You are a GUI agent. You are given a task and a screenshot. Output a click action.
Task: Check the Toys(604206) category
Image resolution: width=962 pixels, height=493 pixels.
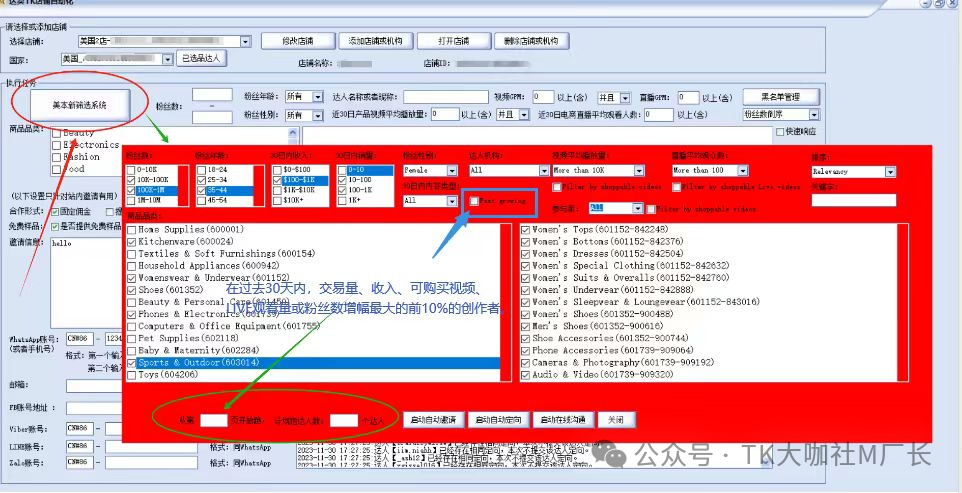tap(133, 374)
